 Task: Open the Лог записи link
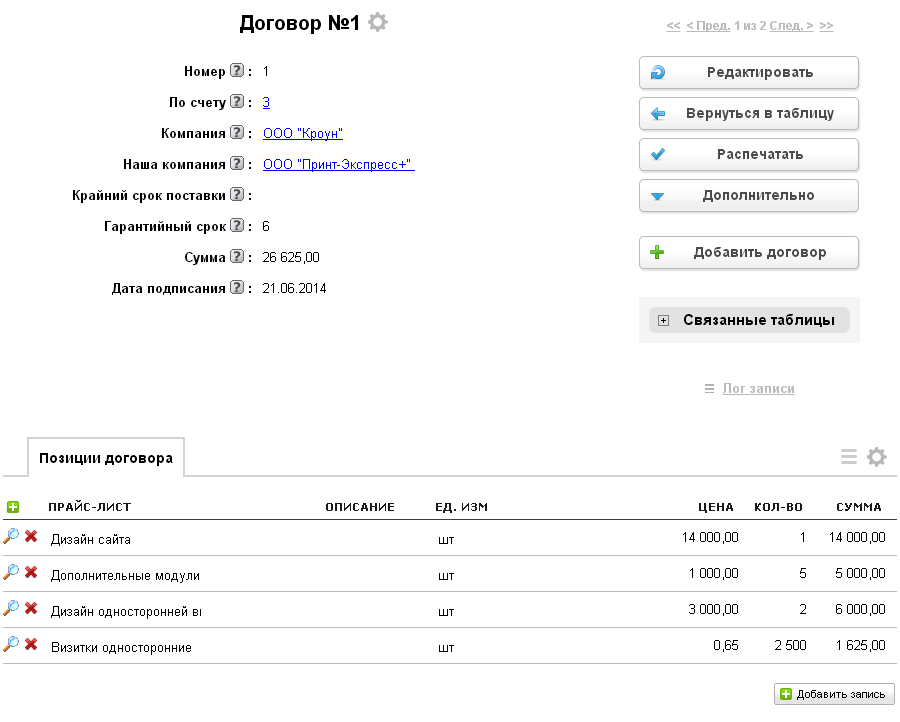(758, 388)
